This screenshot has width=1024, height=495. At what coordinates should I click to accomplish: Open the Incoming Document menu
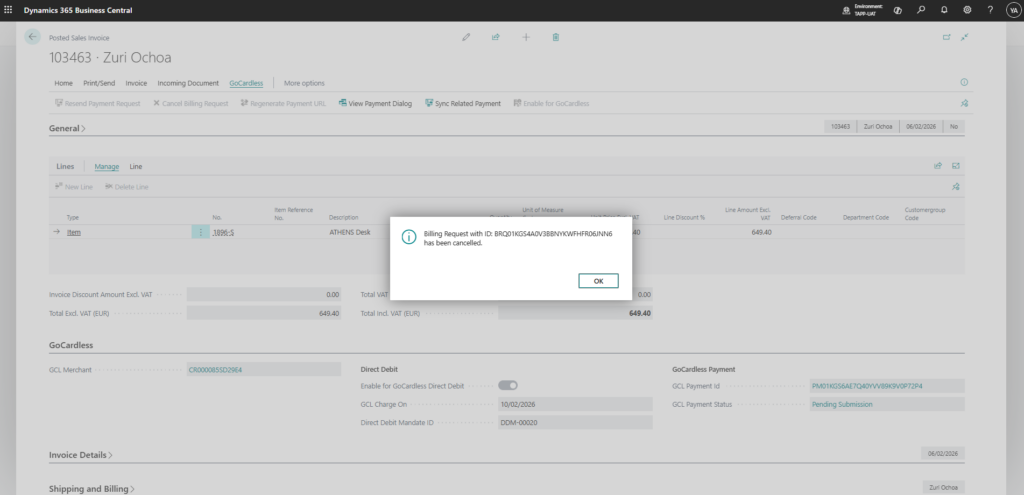188,83
